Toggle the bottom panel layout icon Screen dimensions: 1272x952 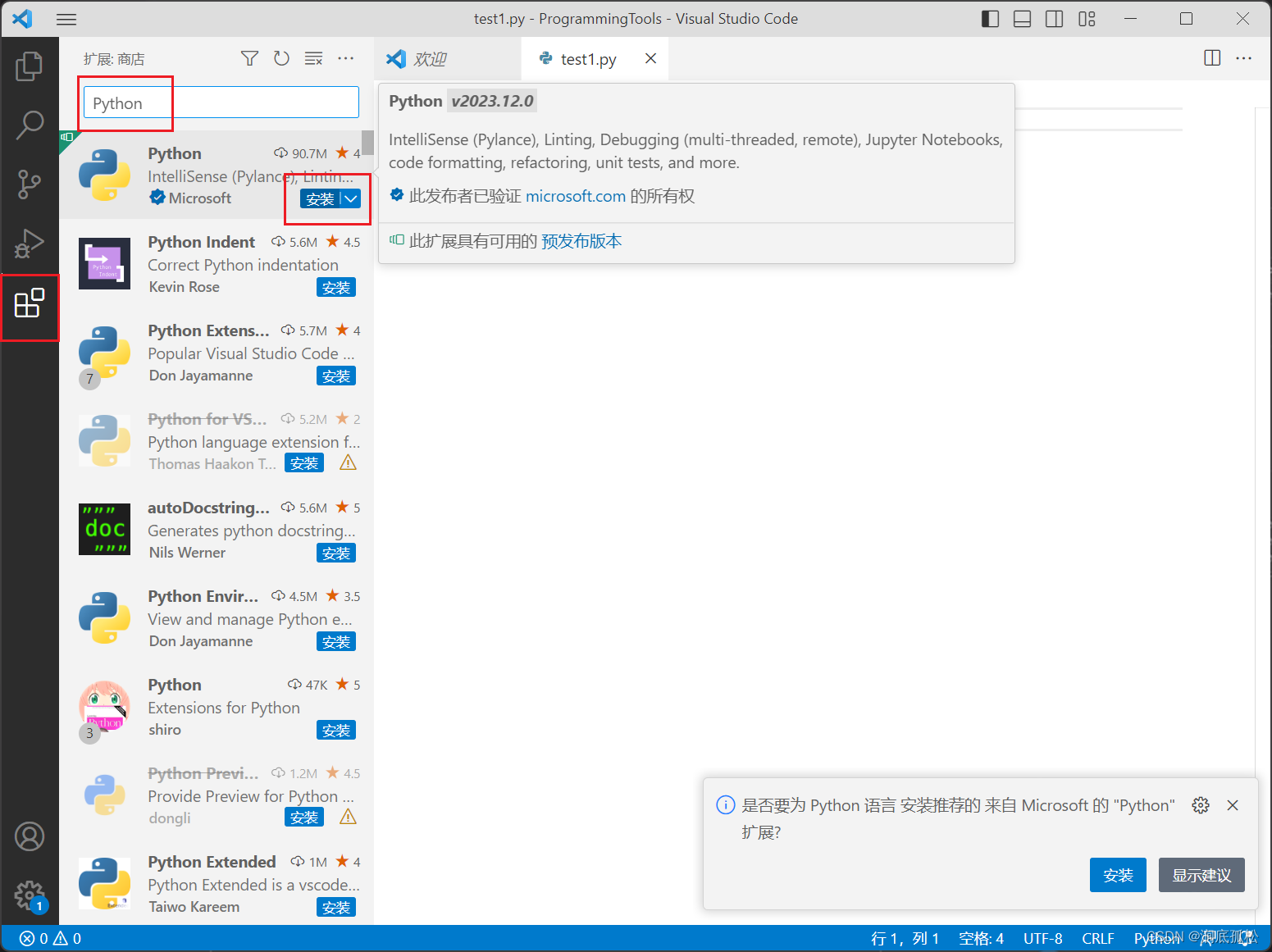tap(1022, 19)
